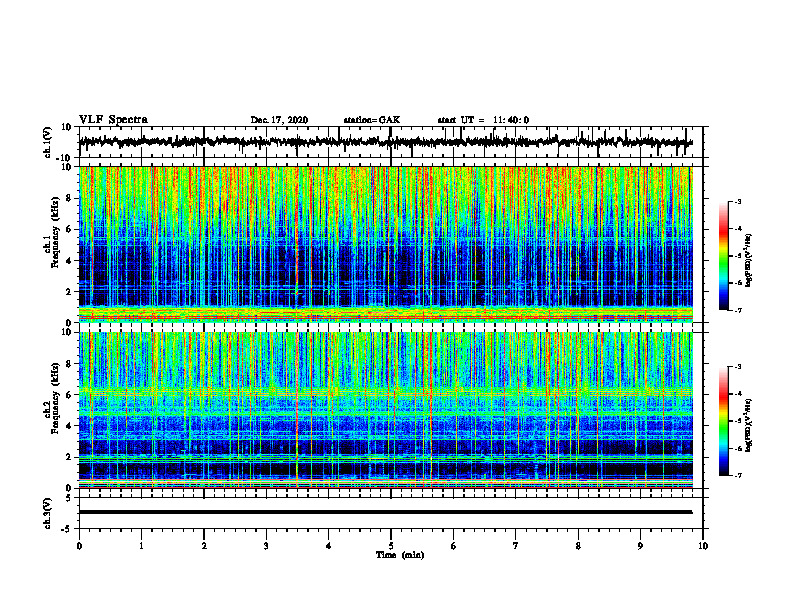This screenshot has width=792, height=612.
Task: Click the ch.3(V) axis label
Action: point(48,513)
